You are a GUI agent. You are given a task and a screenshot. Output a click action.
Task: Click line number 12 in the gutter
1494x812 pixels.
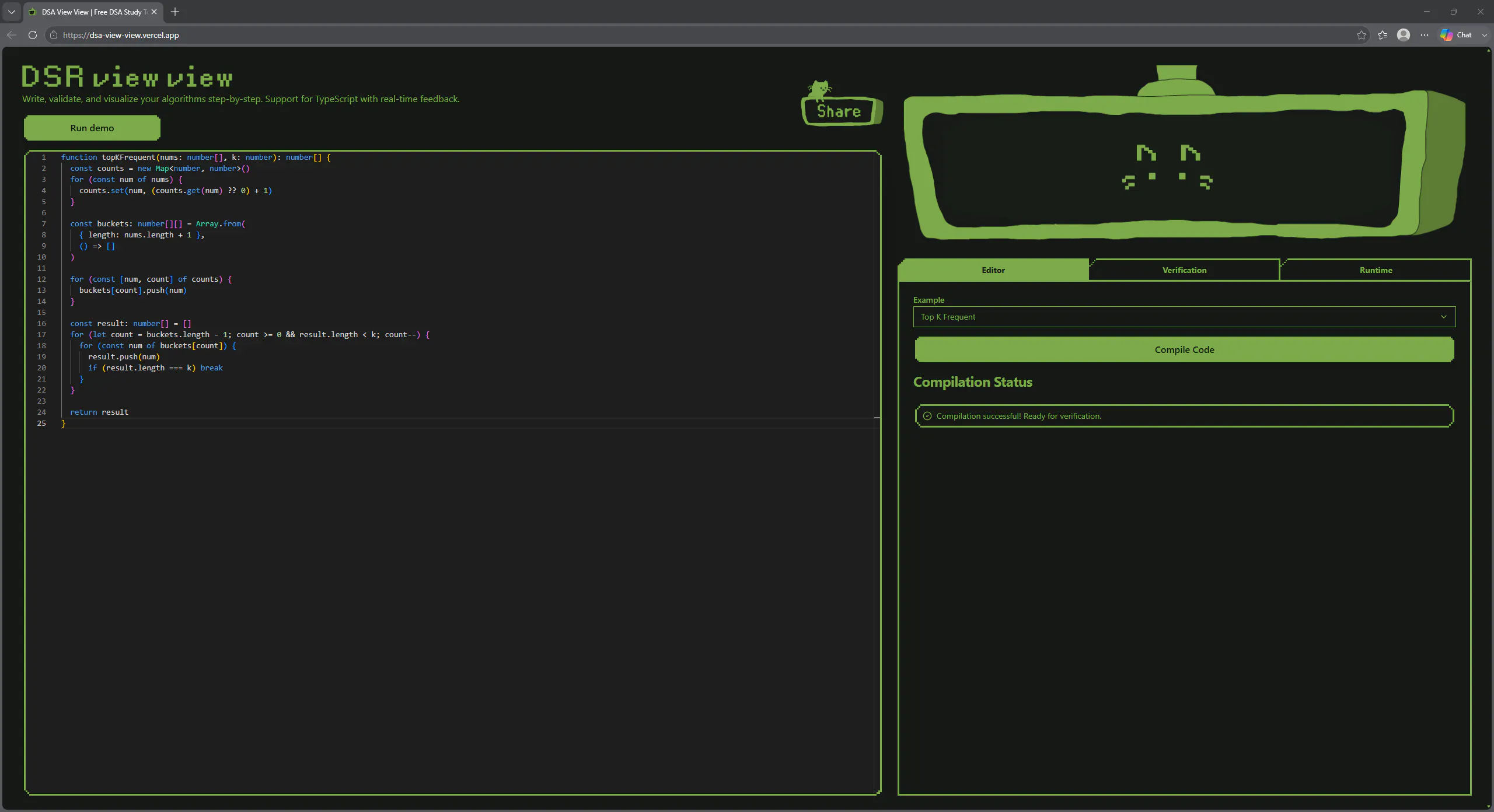(x=41, y=279)
